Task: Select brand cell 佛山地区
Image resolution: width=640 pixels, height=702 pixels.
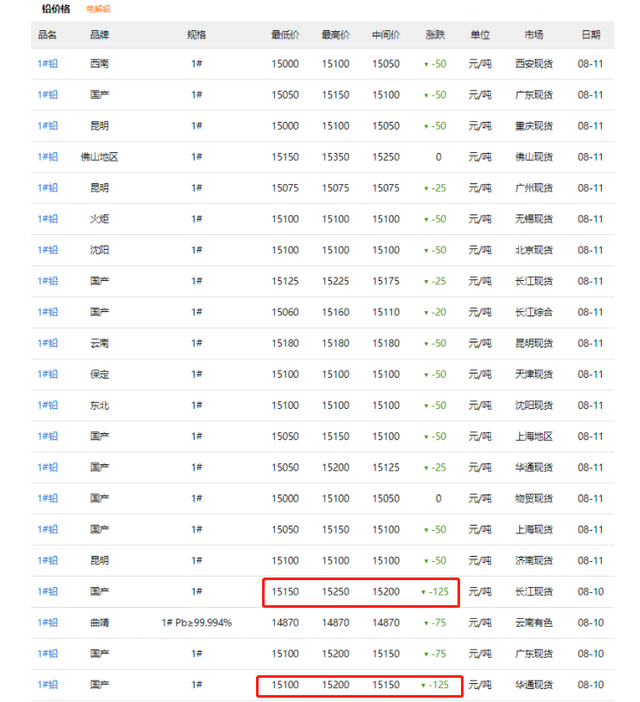Action: pos(99,157)
